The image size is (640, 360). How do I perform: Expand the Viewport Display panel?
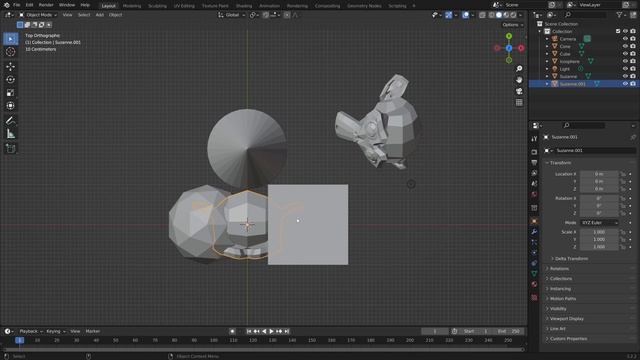pyautogui.click(x=565, y=319)
